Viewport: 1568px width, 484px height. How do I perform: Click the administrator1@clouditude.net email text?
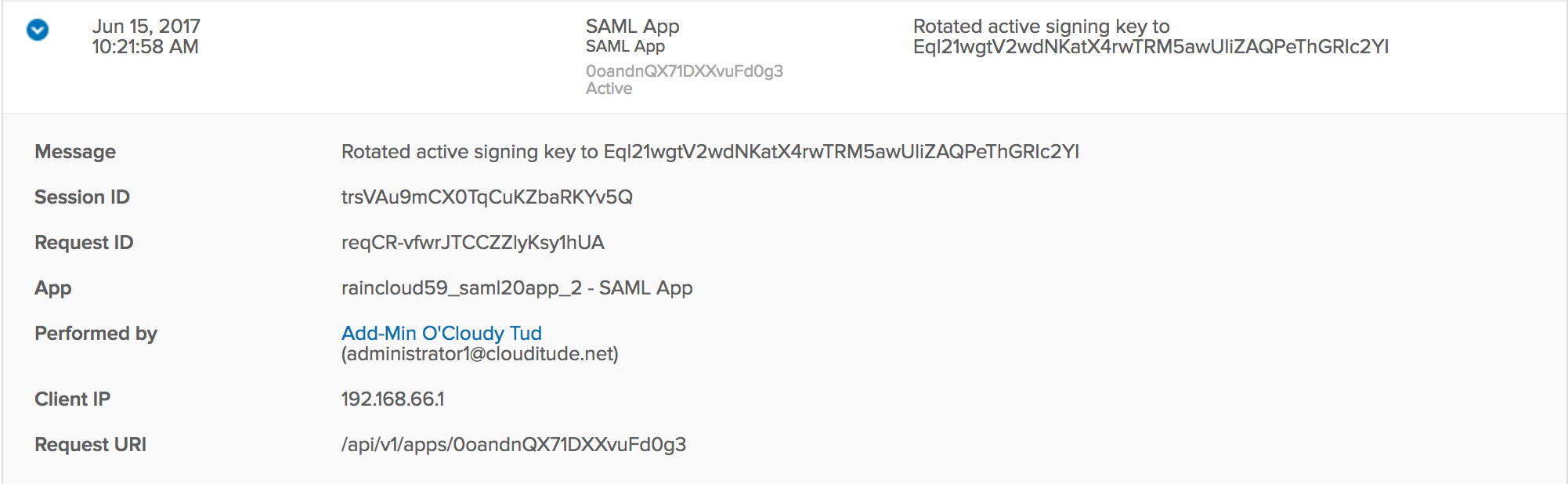(479, 354)
